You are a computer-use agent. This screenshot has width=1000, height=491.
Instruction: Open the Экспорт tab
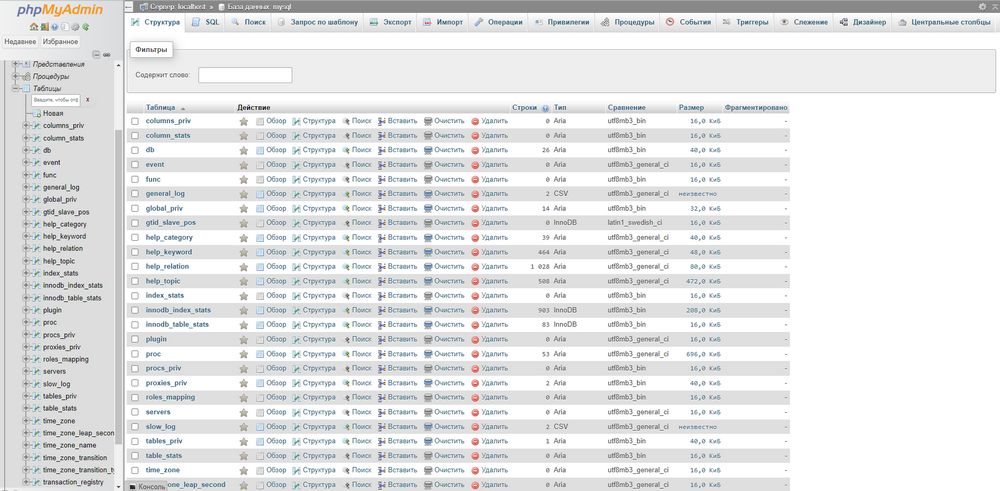tap(391, 22)
